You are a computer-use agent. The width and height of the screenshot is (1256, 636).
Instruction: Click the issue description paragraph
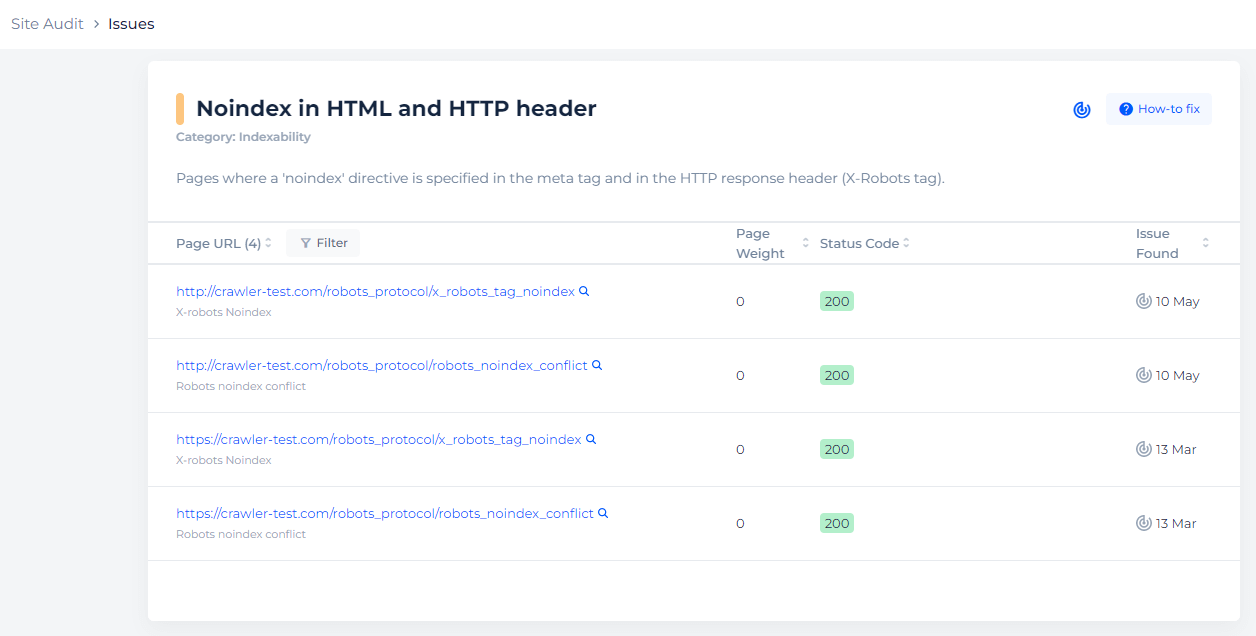coord(560,179)
